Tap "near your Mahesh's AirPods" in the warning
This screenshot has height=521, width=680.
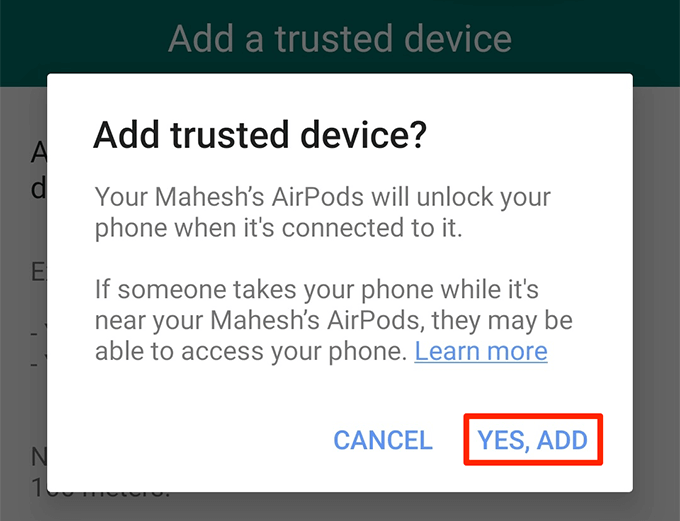[x=258, y=320]
